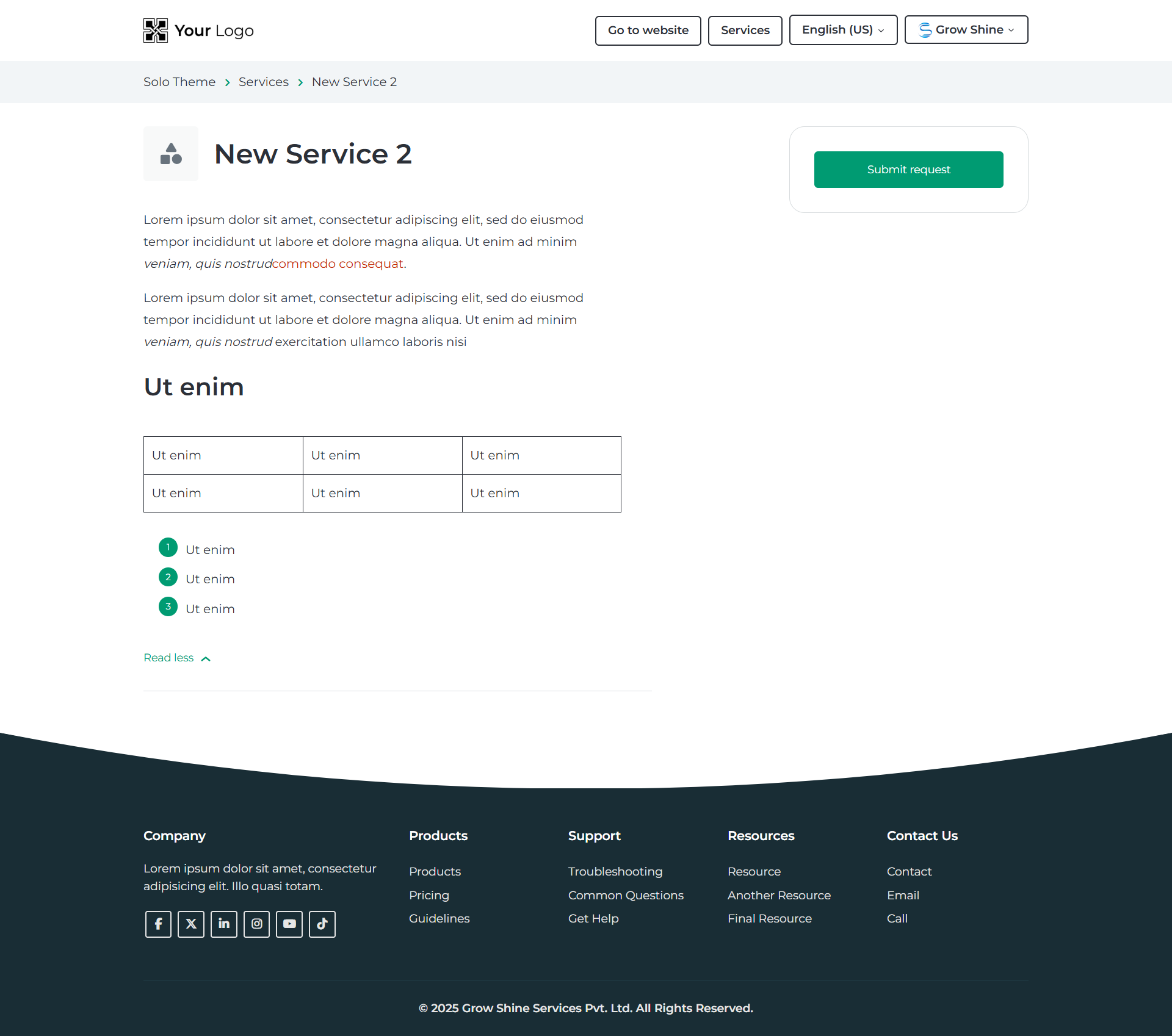Click Go to website in header
1172x1036 pixels.
click(648, 31)
